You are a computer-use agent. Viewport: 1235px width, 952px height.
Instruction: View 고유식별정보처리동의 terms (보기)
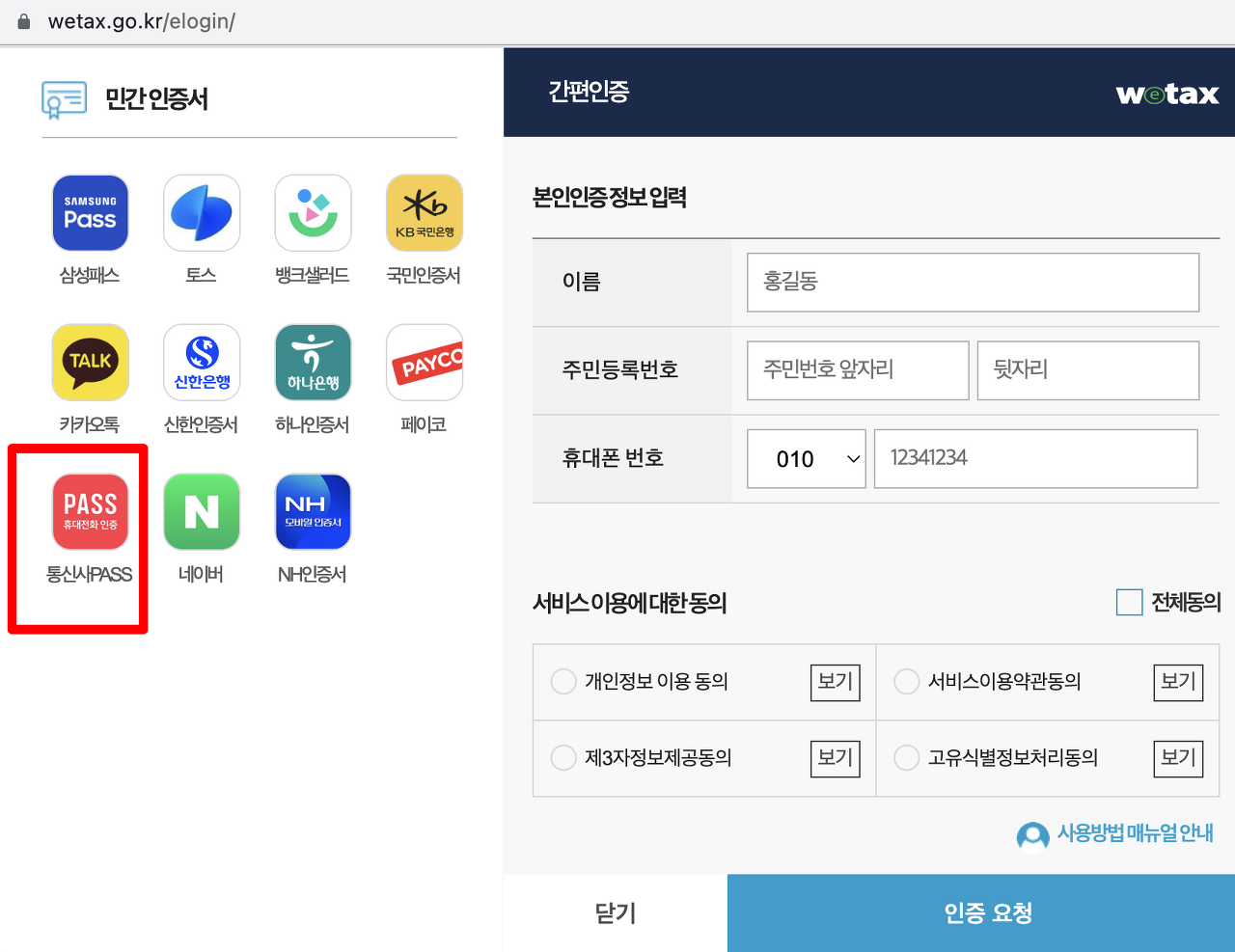1178,758
